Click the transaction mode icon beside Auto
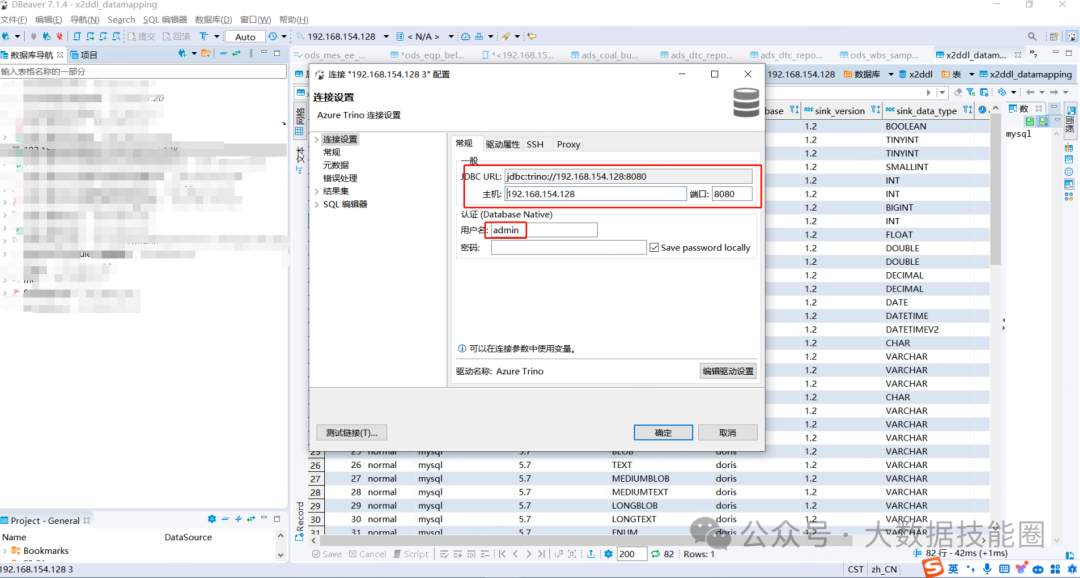Screen dimensions: 1080x578 pyautogui.click(x=204, y=36)
